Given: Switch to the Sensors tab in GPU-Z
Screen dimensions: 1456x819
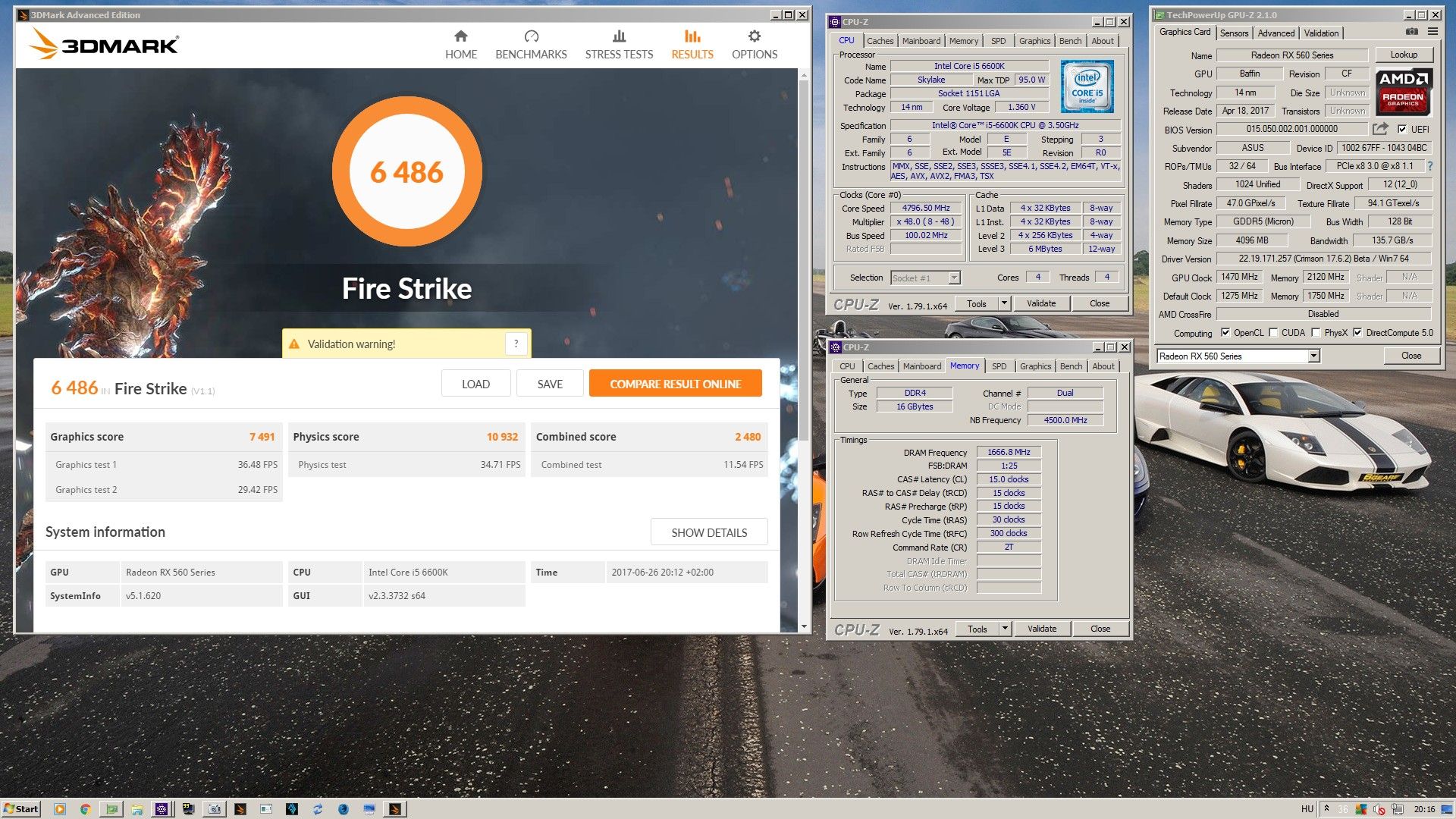Looking at the screenshot, I should click(x=1234, y=33).
